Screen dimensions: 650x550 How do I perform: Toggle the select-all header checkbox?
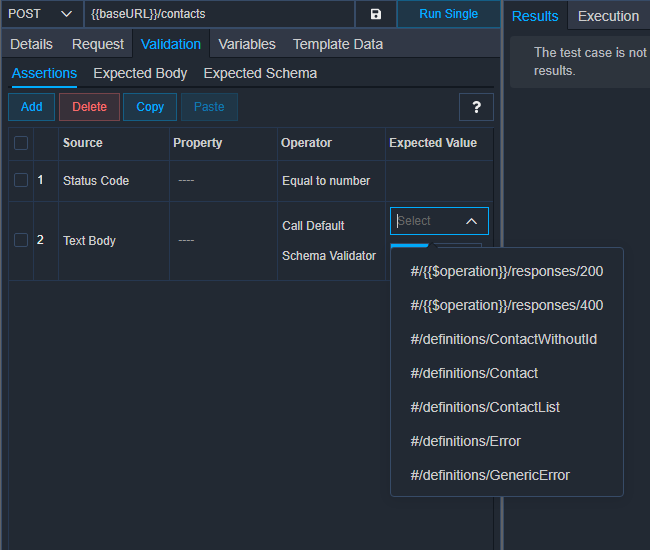(x=21, y=143)
